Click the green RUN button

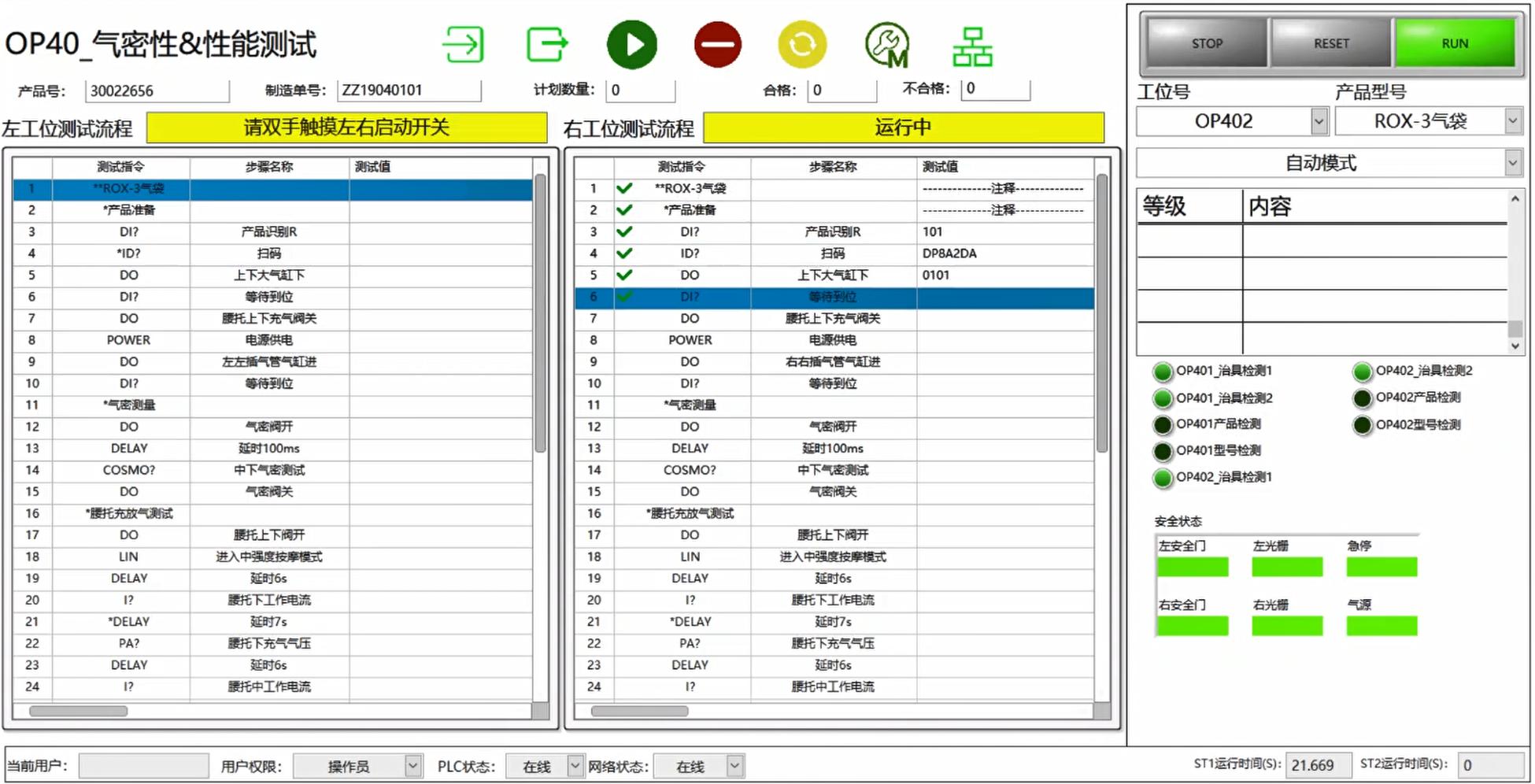[x=1455, y=43]
